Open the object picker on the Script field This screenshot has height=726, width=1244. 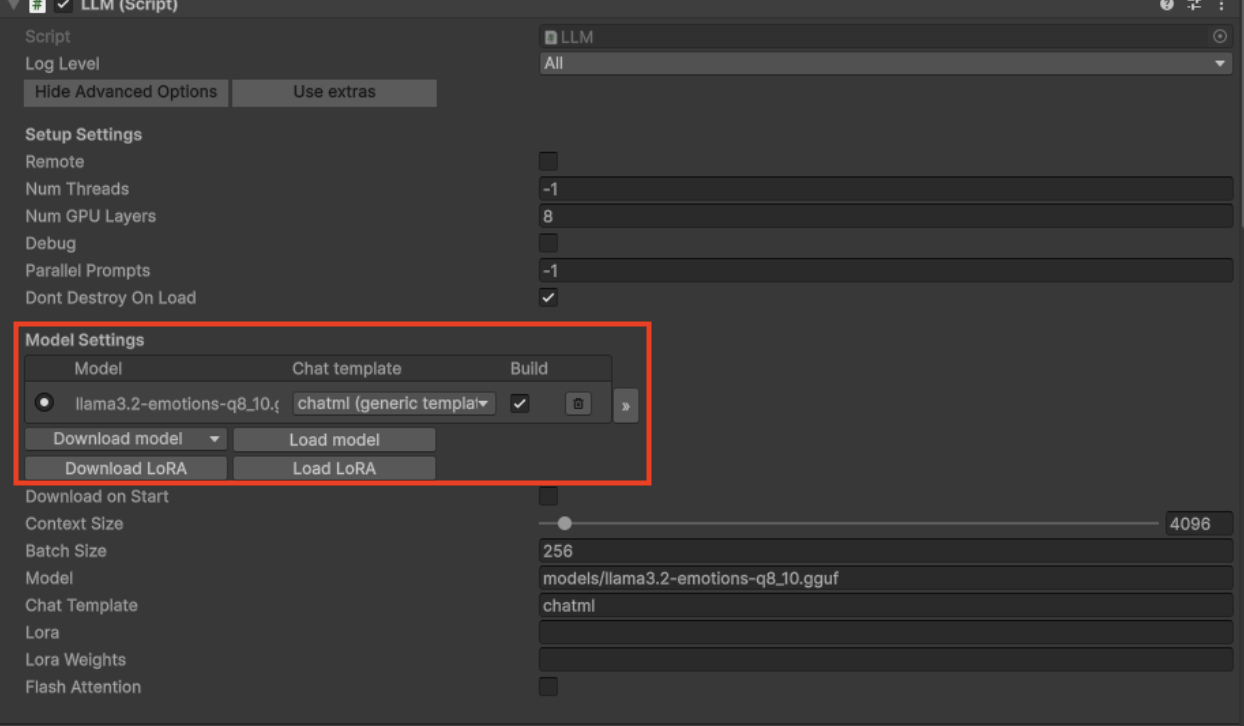pos(1220,36)
